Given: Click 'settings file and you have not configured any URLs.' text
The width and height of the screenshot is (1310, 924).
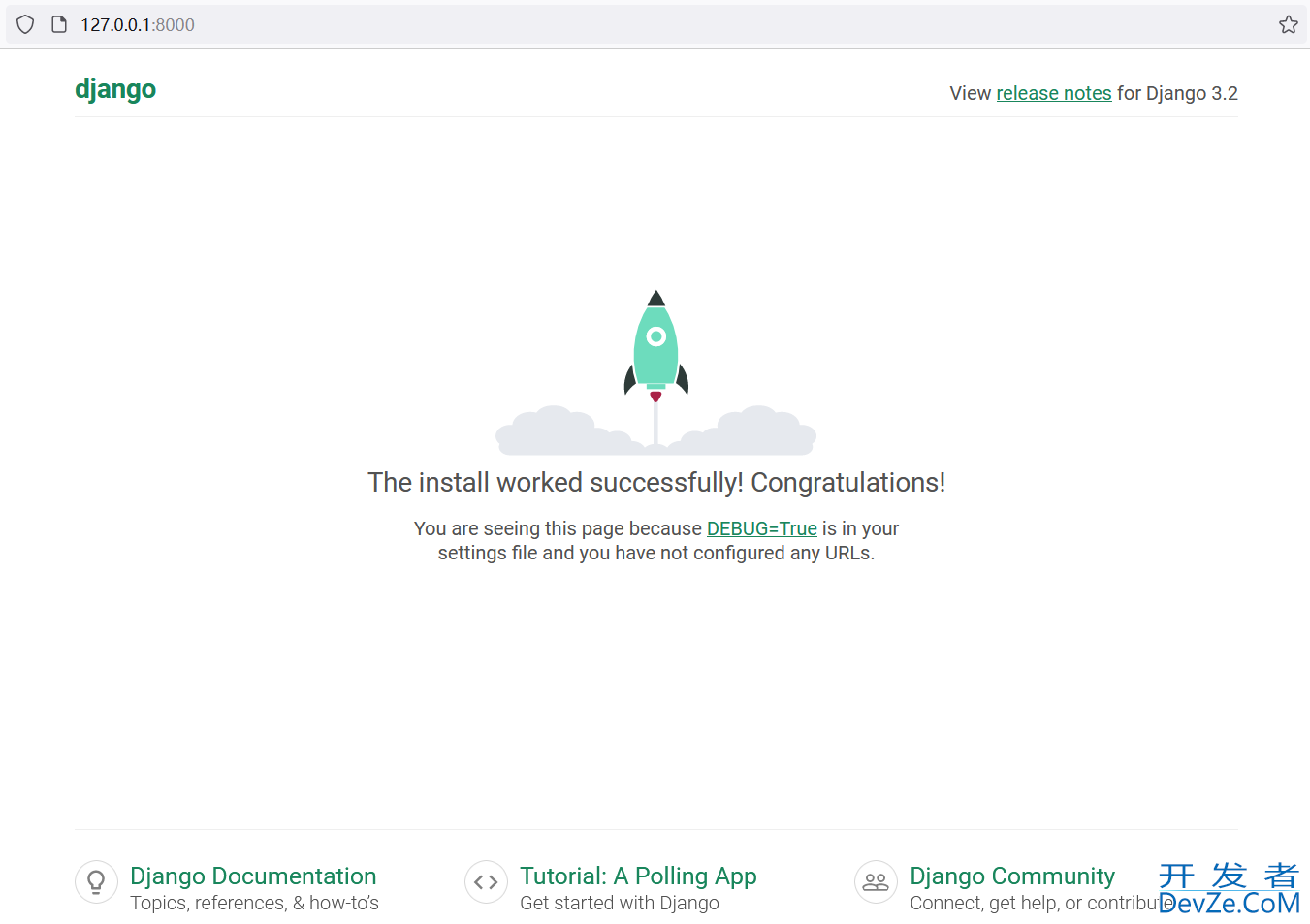Looking at the screenshot, I should [x=656, y=553].
